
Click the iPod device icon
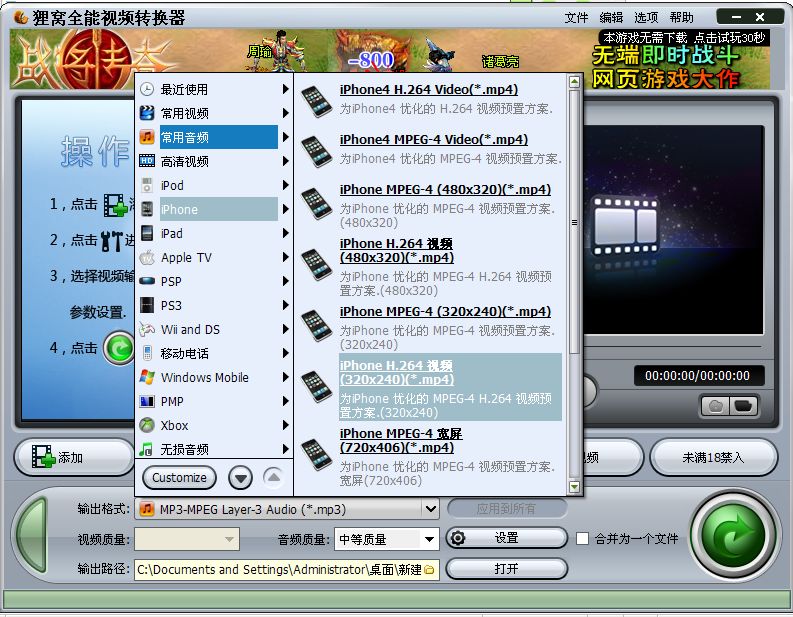coord(147,185)
